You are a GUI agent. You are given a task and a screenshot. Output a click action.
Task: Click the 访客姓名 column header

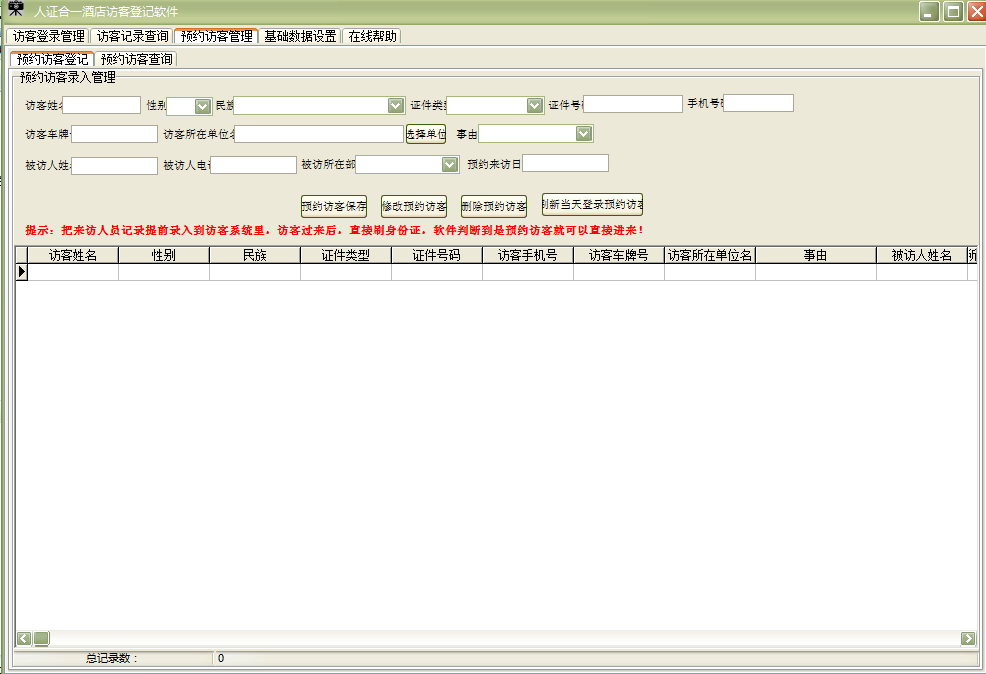point(73,255)
